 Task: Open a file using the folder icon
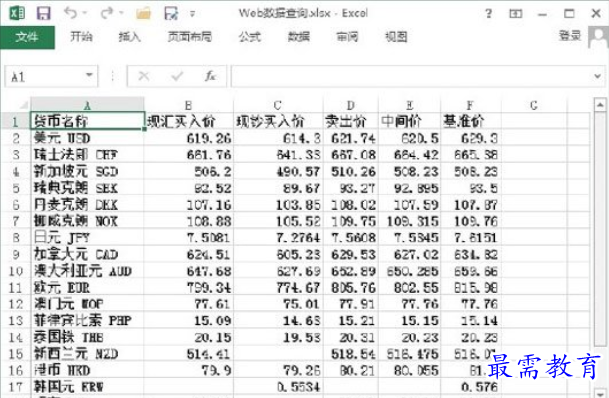pos(143,14)
